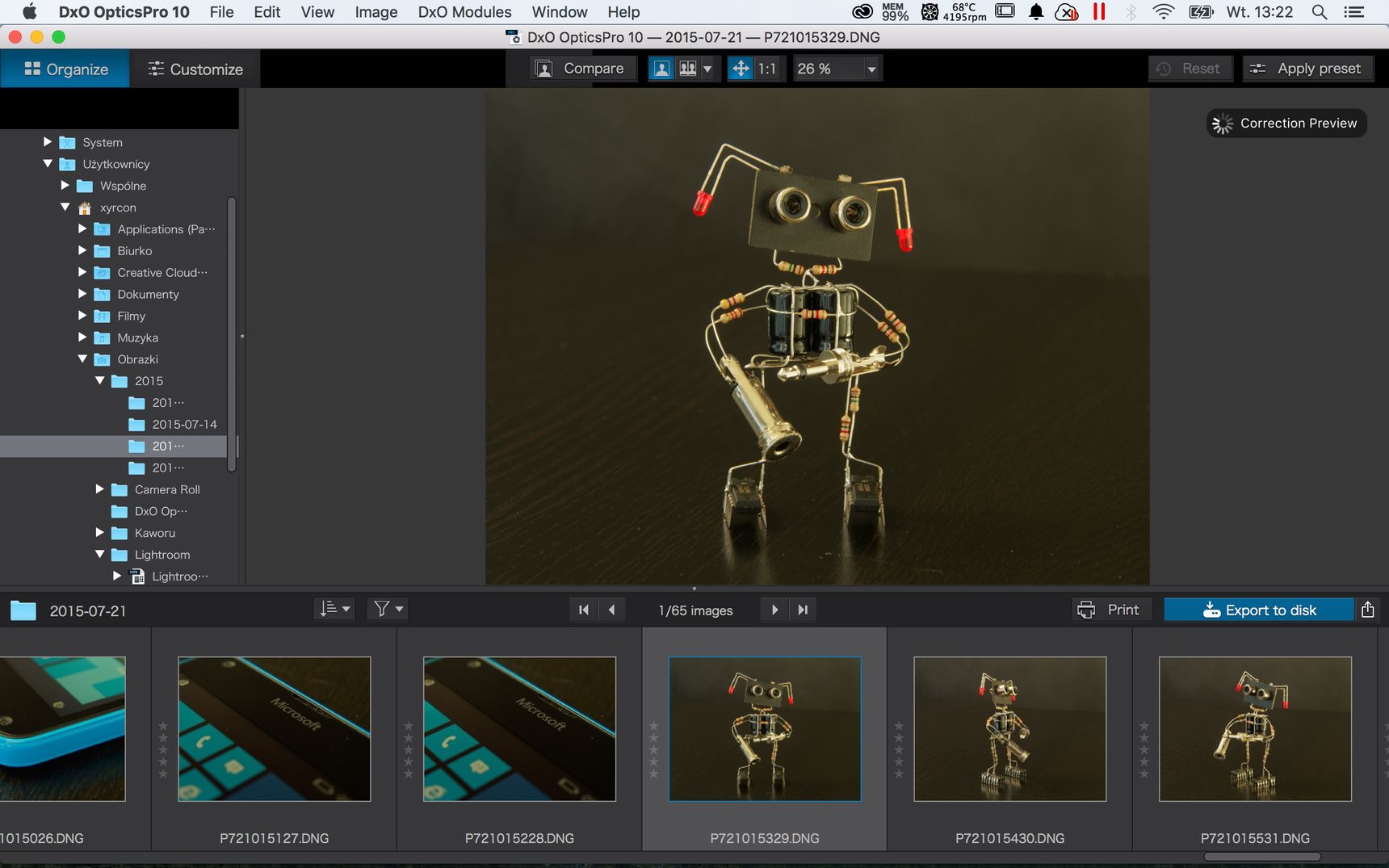
Task: Click the share export icon
Action: (x=1367, y=610)
